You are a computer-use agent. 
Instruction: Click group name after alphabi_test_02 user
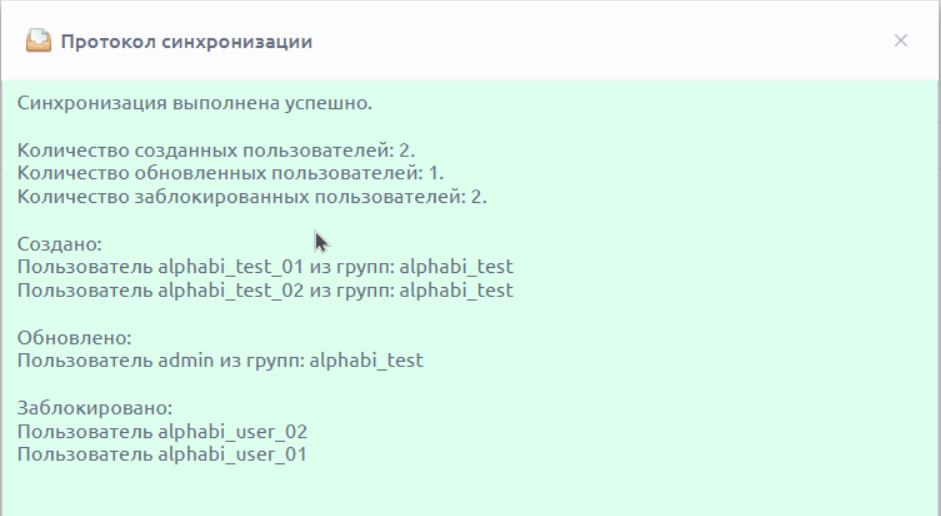point(456,290)
